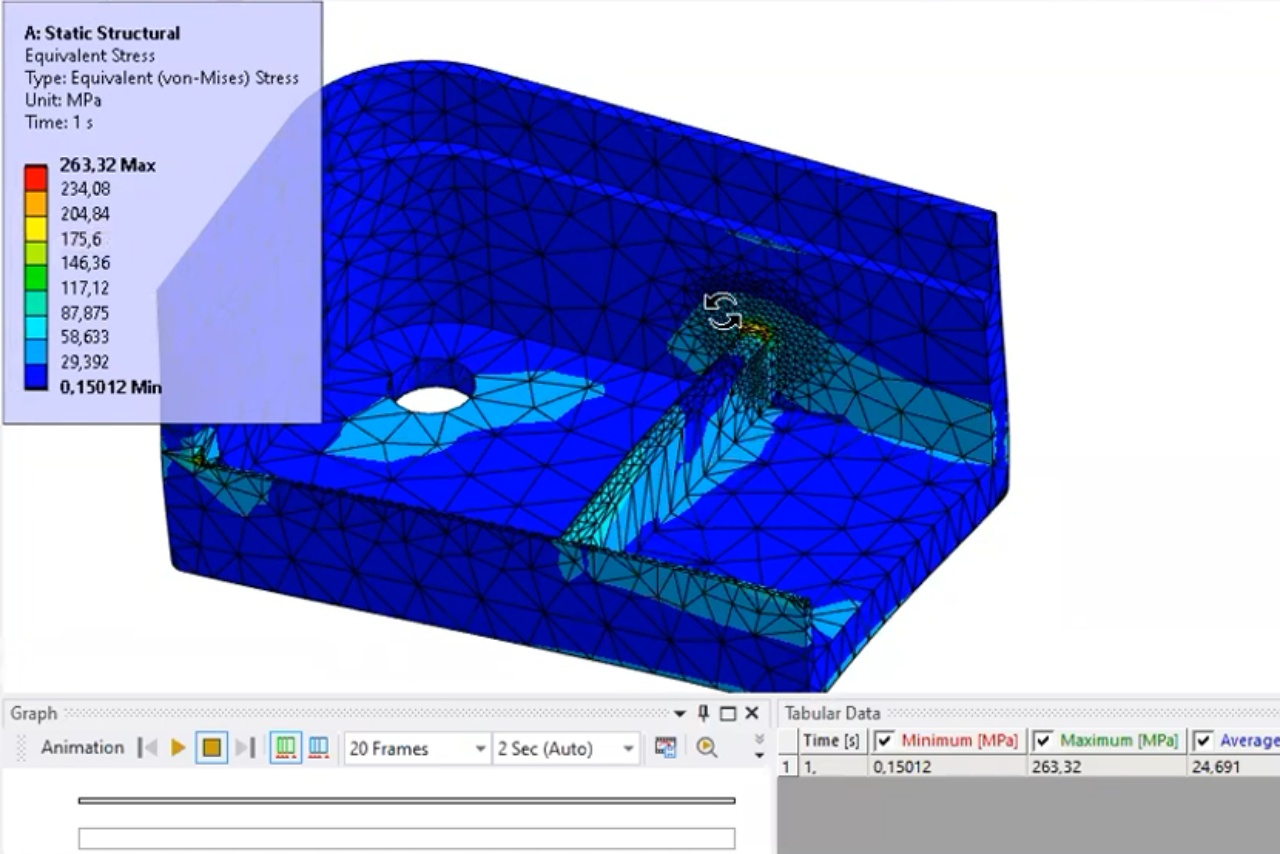Play the stress result animation

[178, 748]
